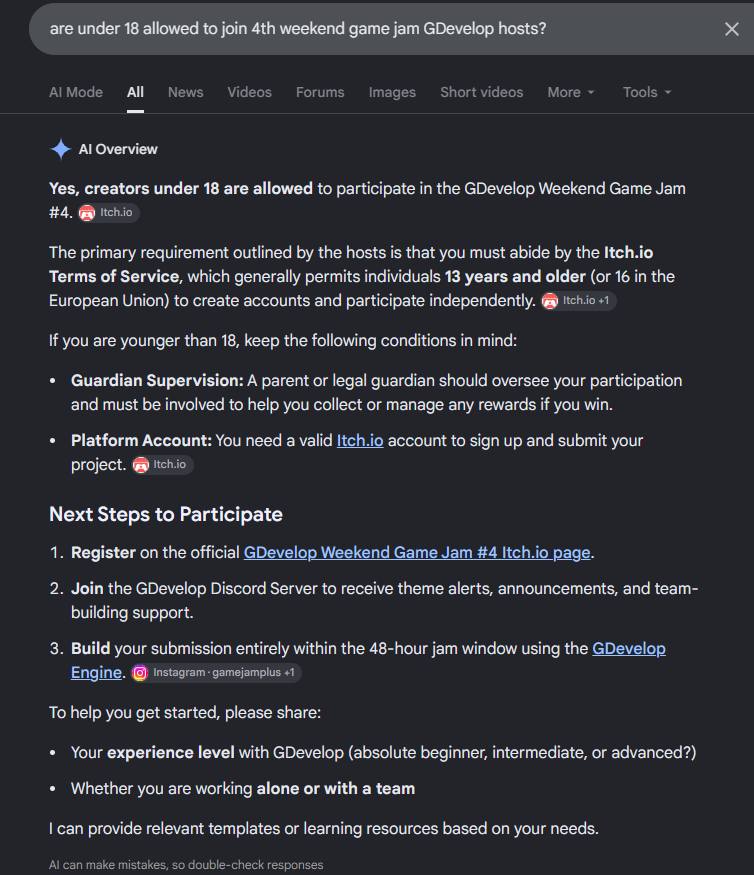Open the Images tab

(x=392, y=92)
